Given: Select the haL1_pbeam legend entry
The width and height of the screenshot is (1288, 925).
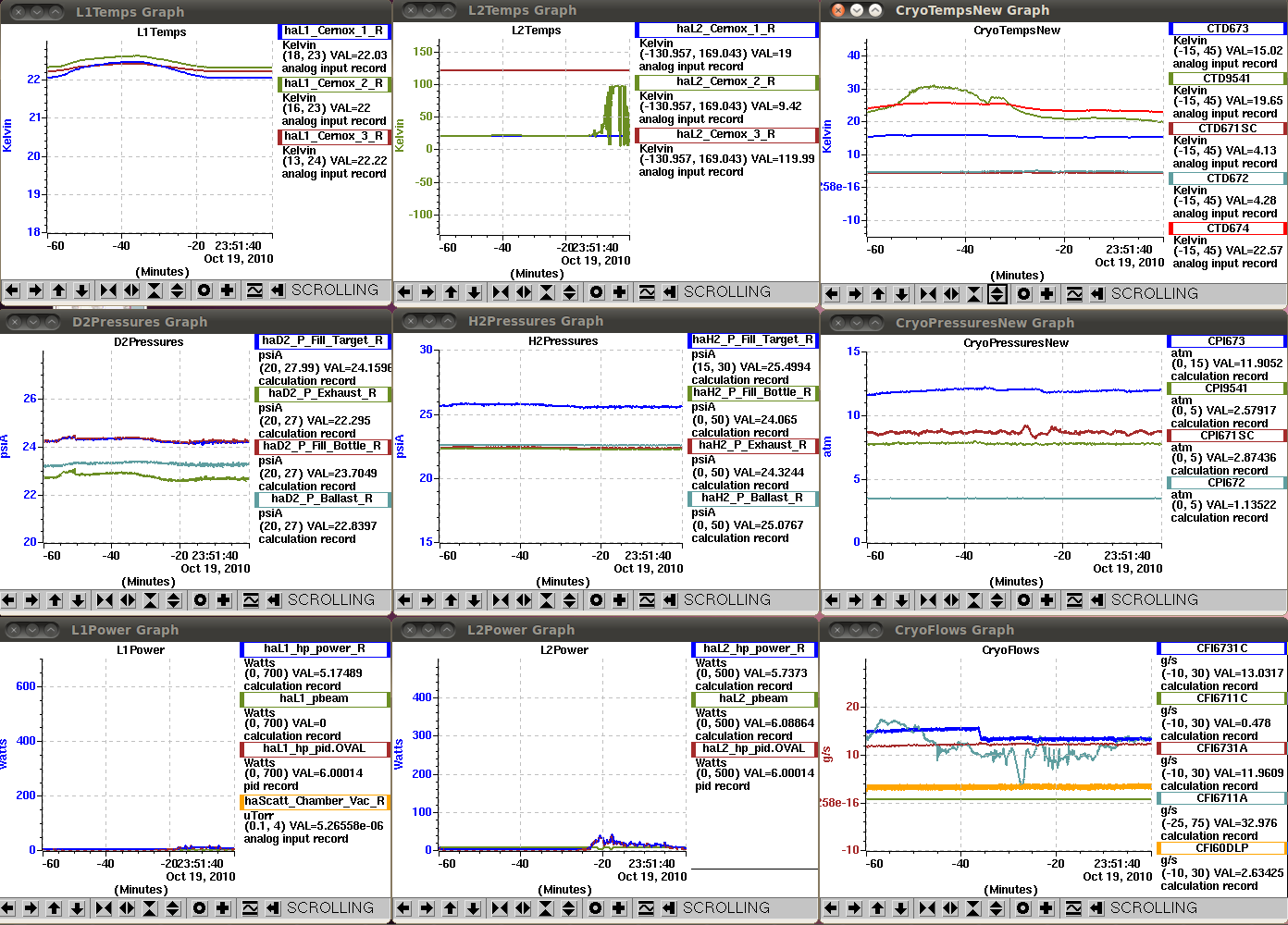Looking at the screenshot, I should 315,698.
